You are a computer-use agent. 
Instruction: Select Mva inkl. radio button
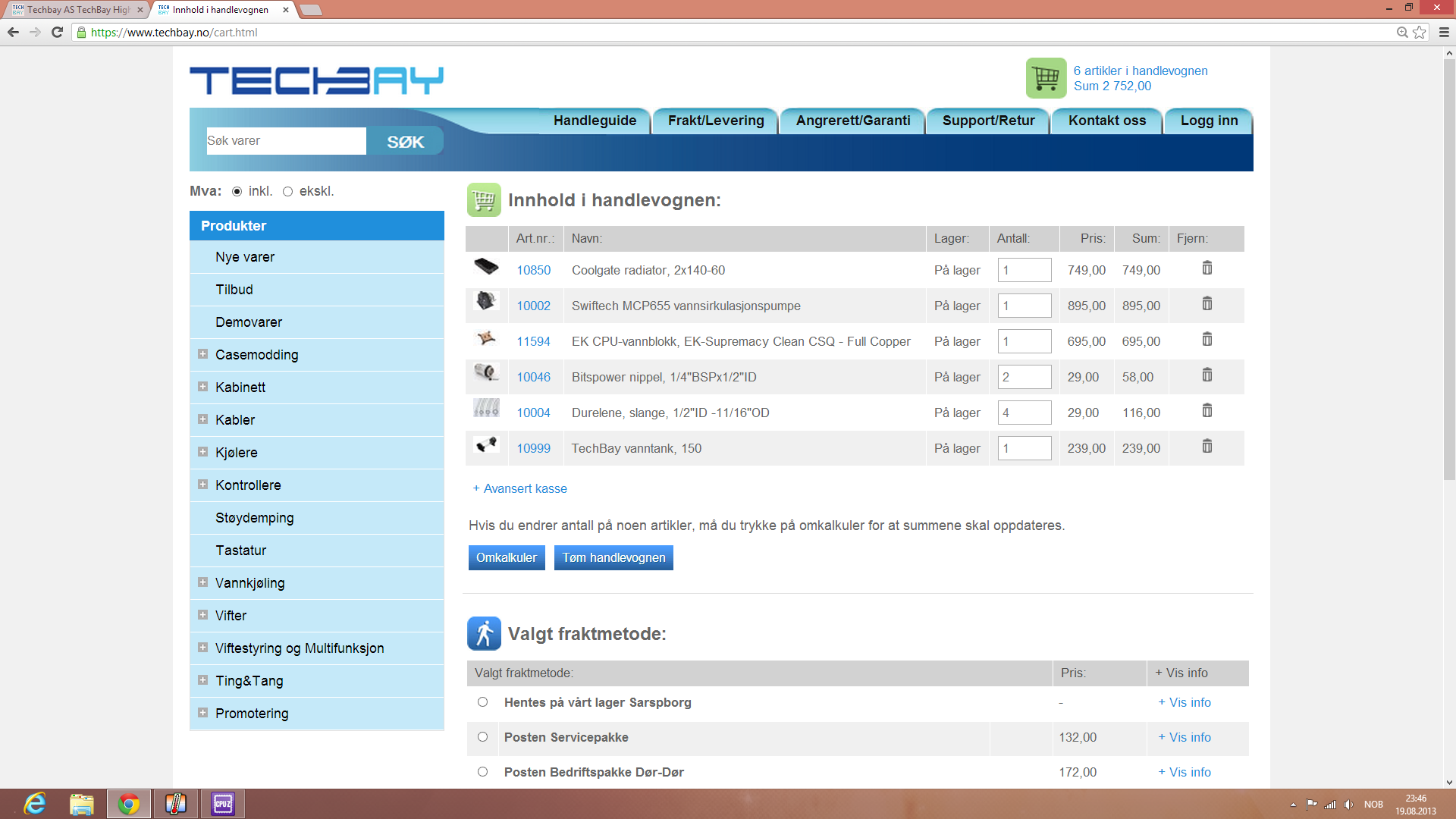[237, 192]
